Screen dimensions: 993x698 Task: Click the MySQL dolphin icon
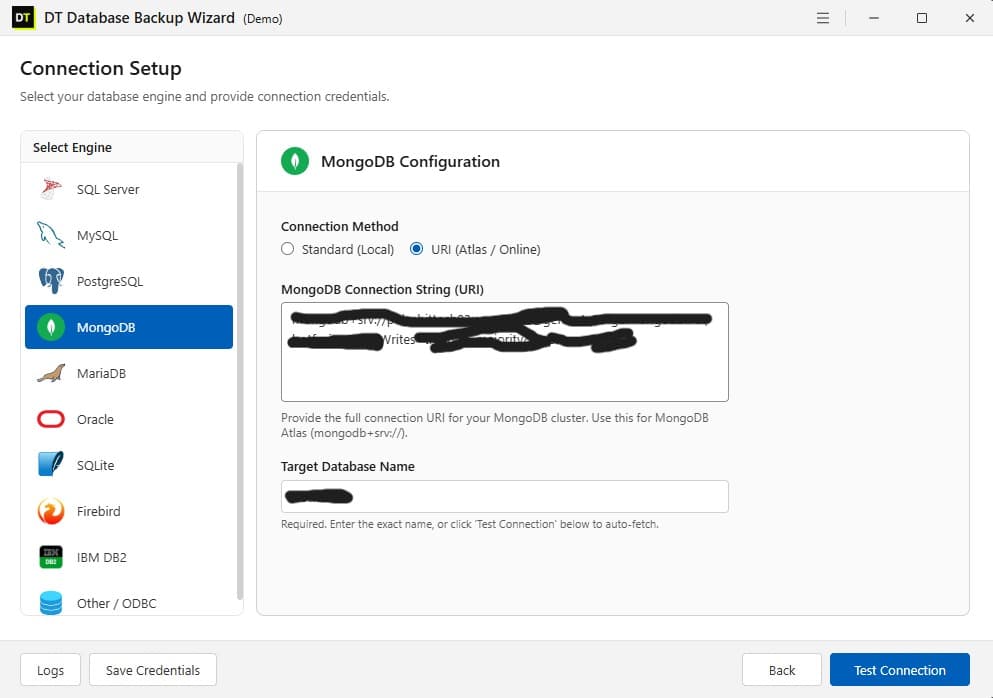pos(51,235)
